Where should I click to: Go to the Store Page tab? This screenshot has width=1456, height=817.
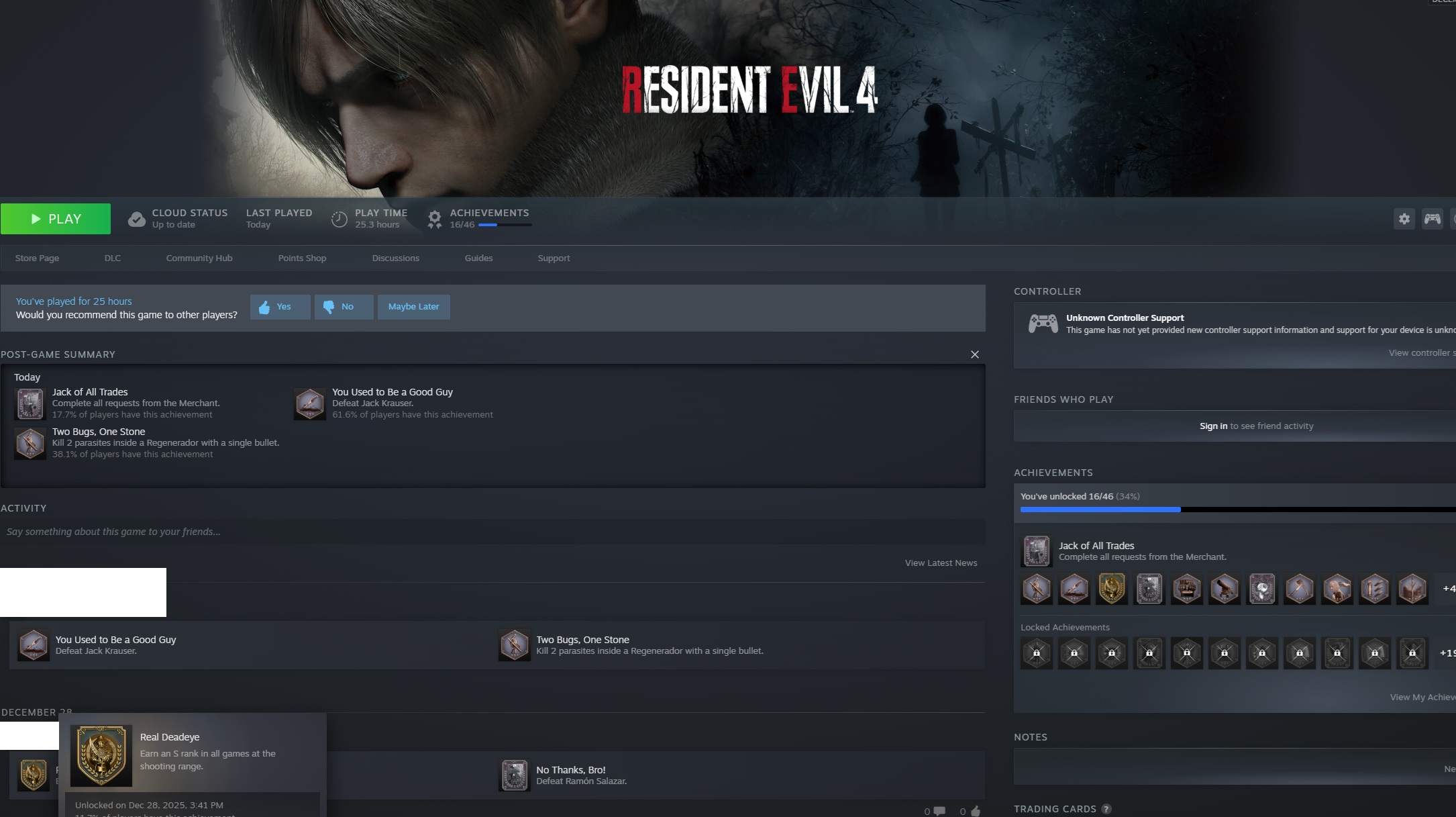click(37, 258)
